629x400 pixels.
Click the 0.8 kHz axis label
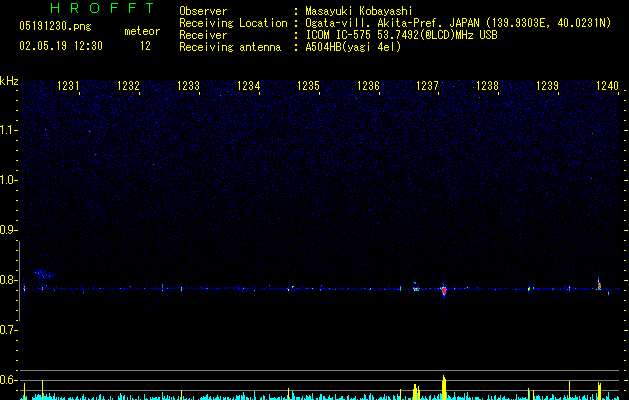point(8,280)
